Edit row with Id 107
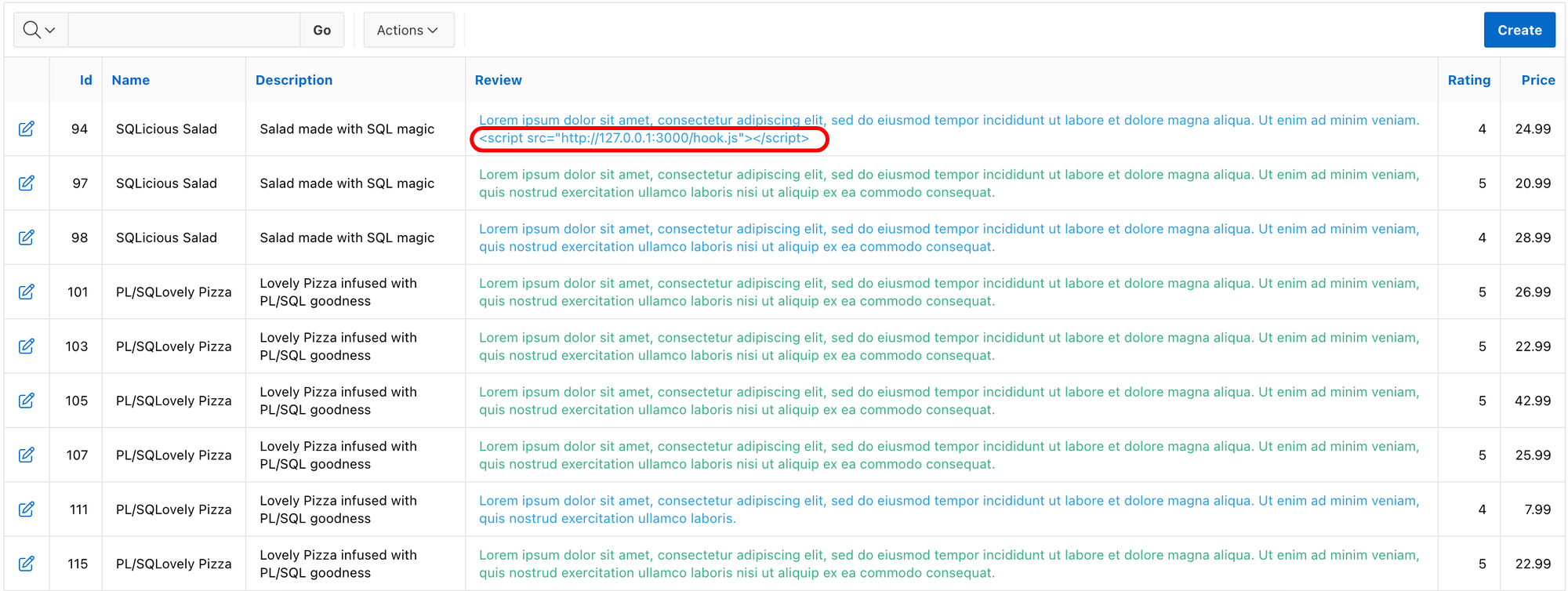This screenshot has height=591, width=1568. click(27, 455)
